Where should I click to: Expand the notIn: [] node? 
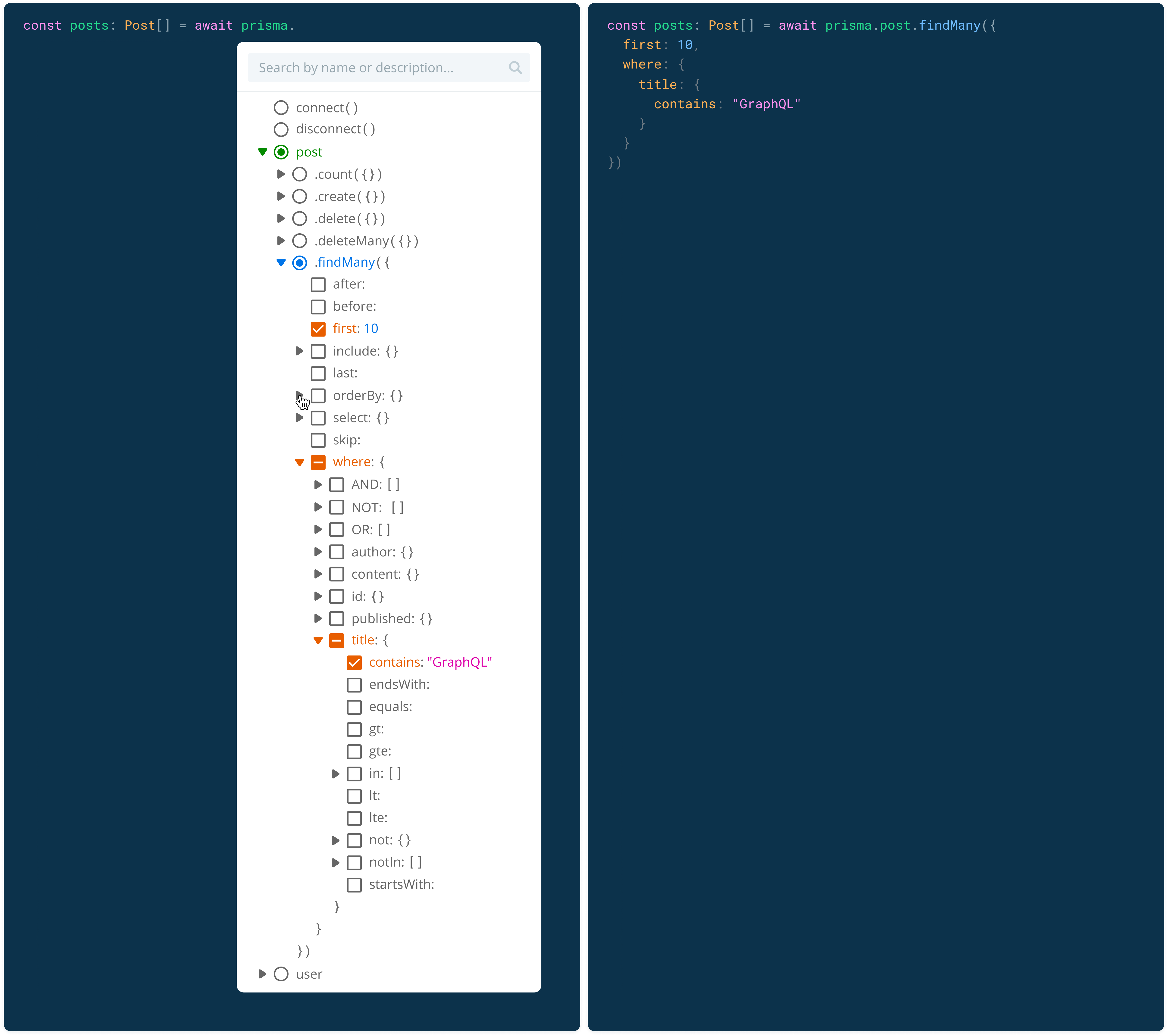pos(336,863)
